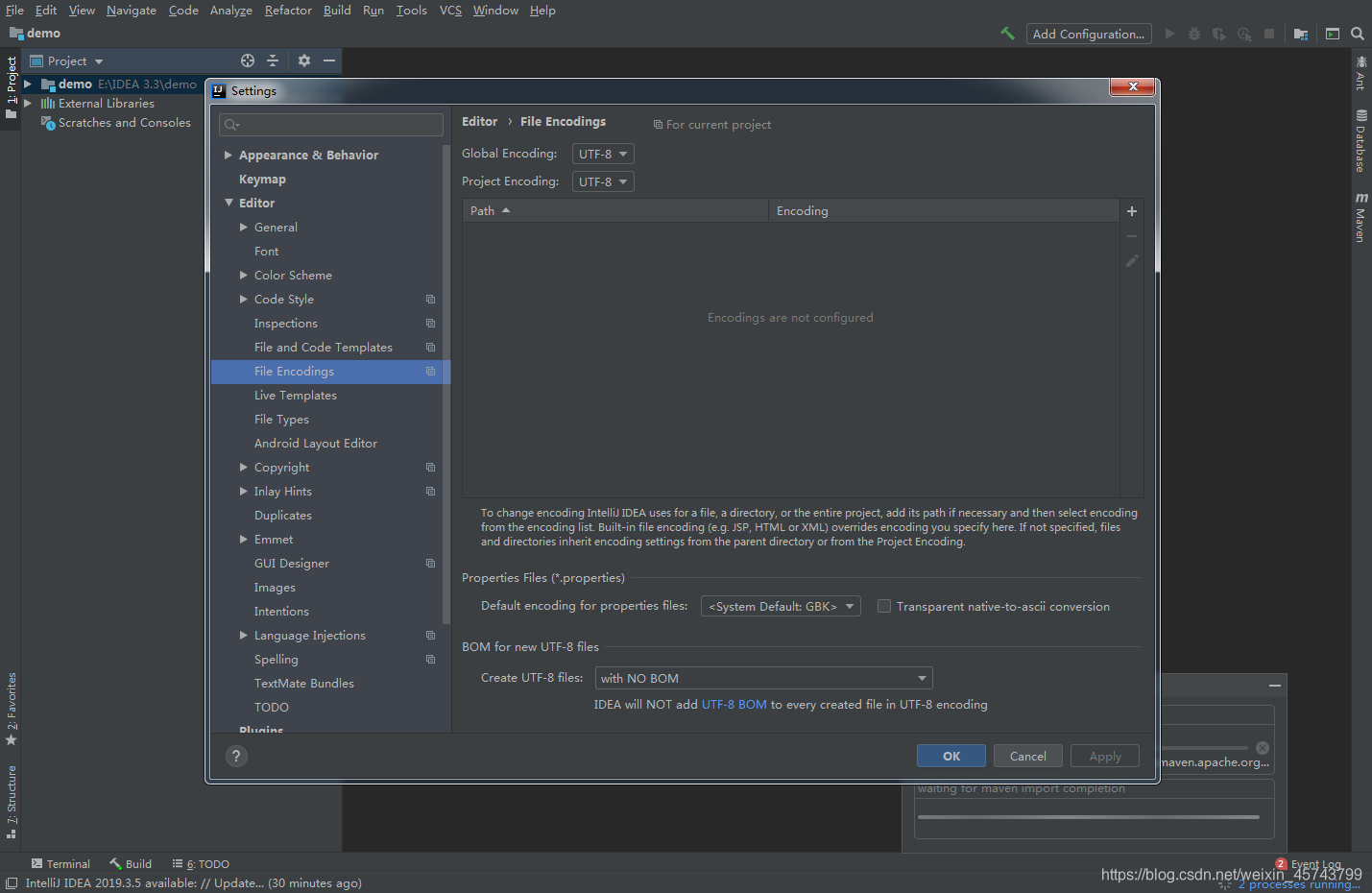Open the Structure side tool tab

[x=12, y=801]
